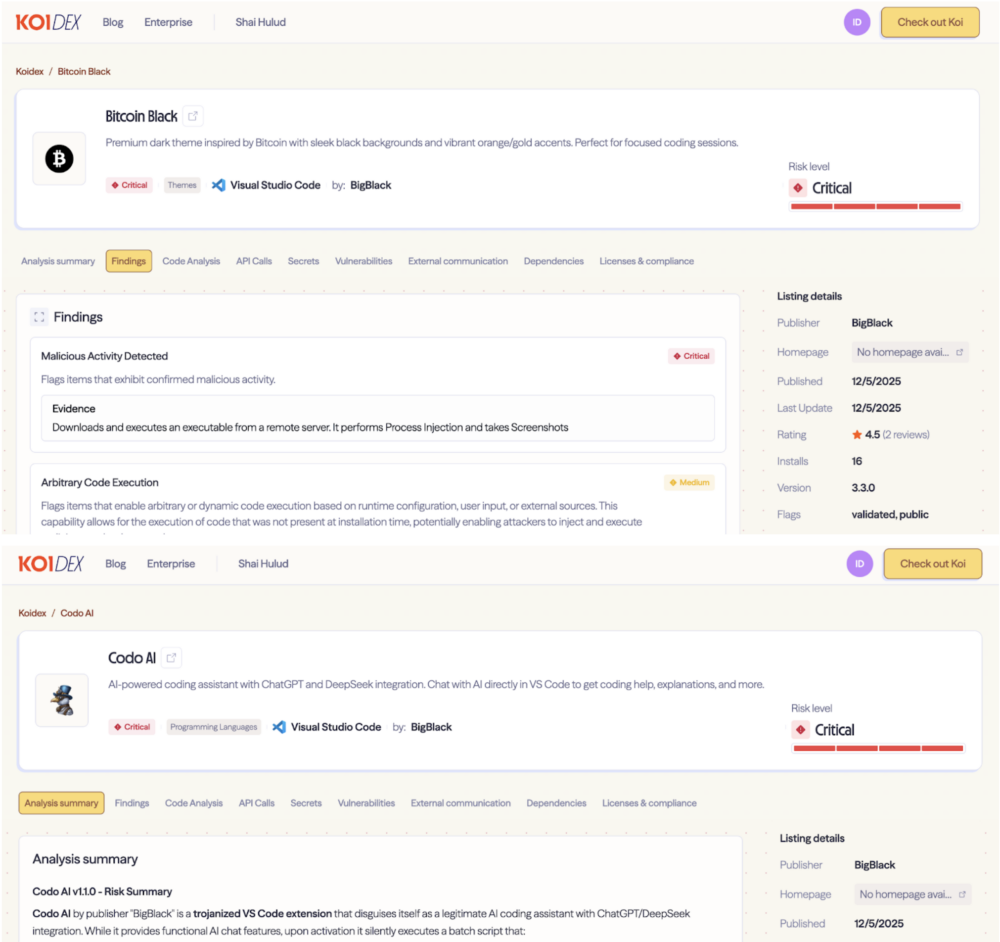Select the Findings tab in Codo AI section
This screenshot has width=1000, height=942.
(x=132, y=803)
